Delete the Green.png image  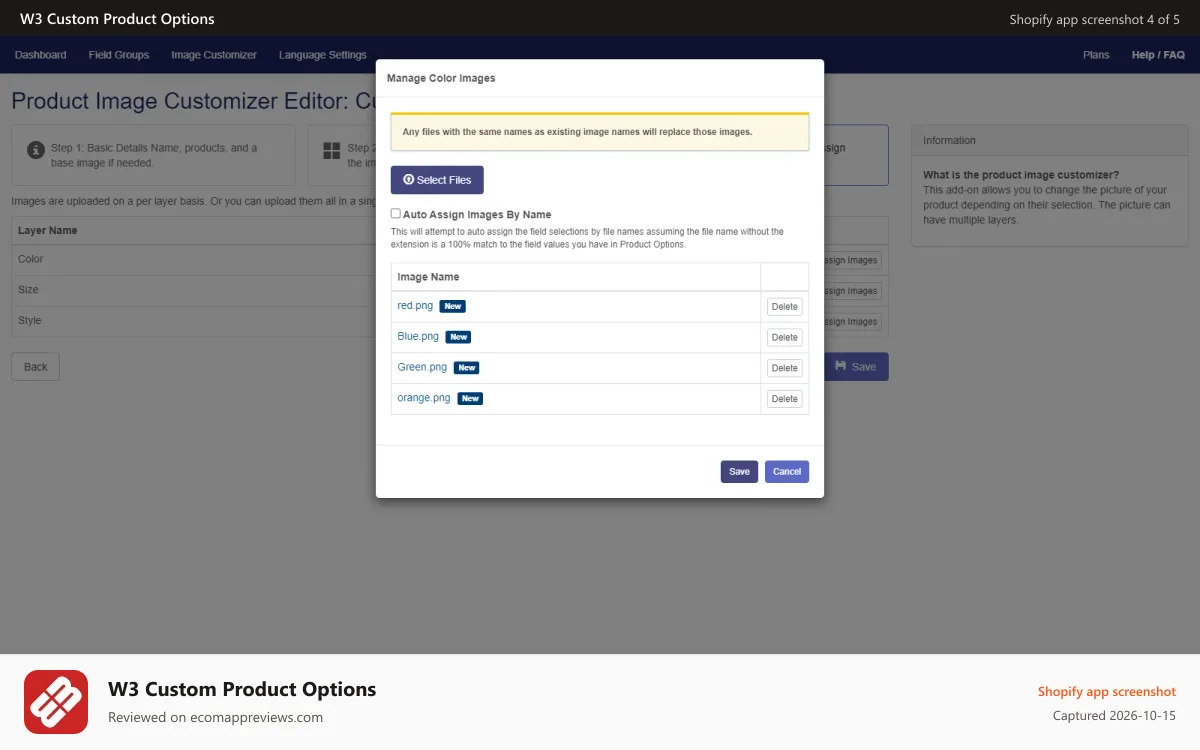coord(785,368)
